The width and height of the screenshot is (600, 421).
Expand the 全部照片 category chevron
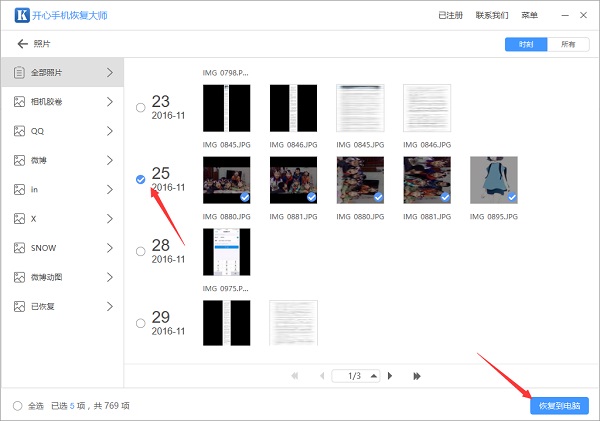tap(109, 73)
